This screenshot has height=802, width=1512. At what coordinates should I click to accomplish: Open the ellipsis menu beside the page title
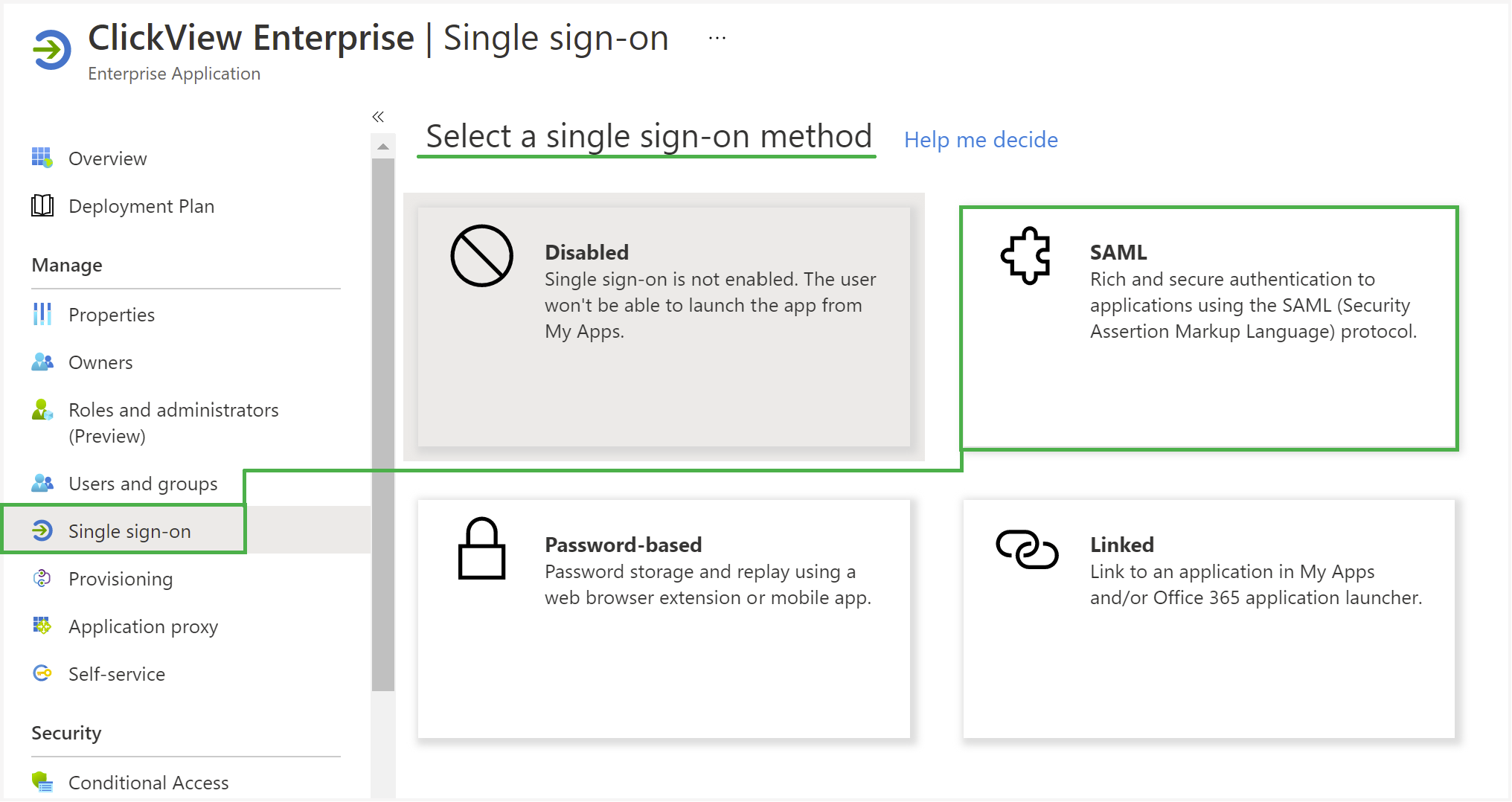pos(717,38)
